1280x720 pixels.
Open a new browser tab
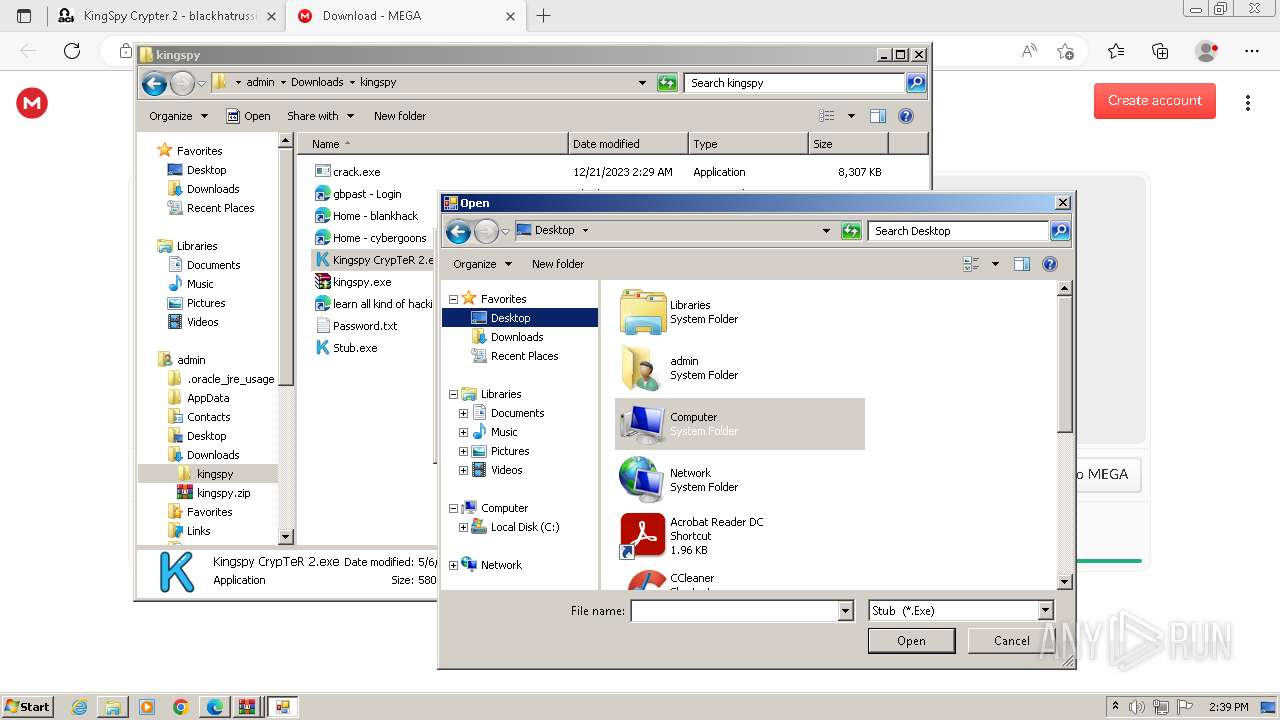pos(543,16)
